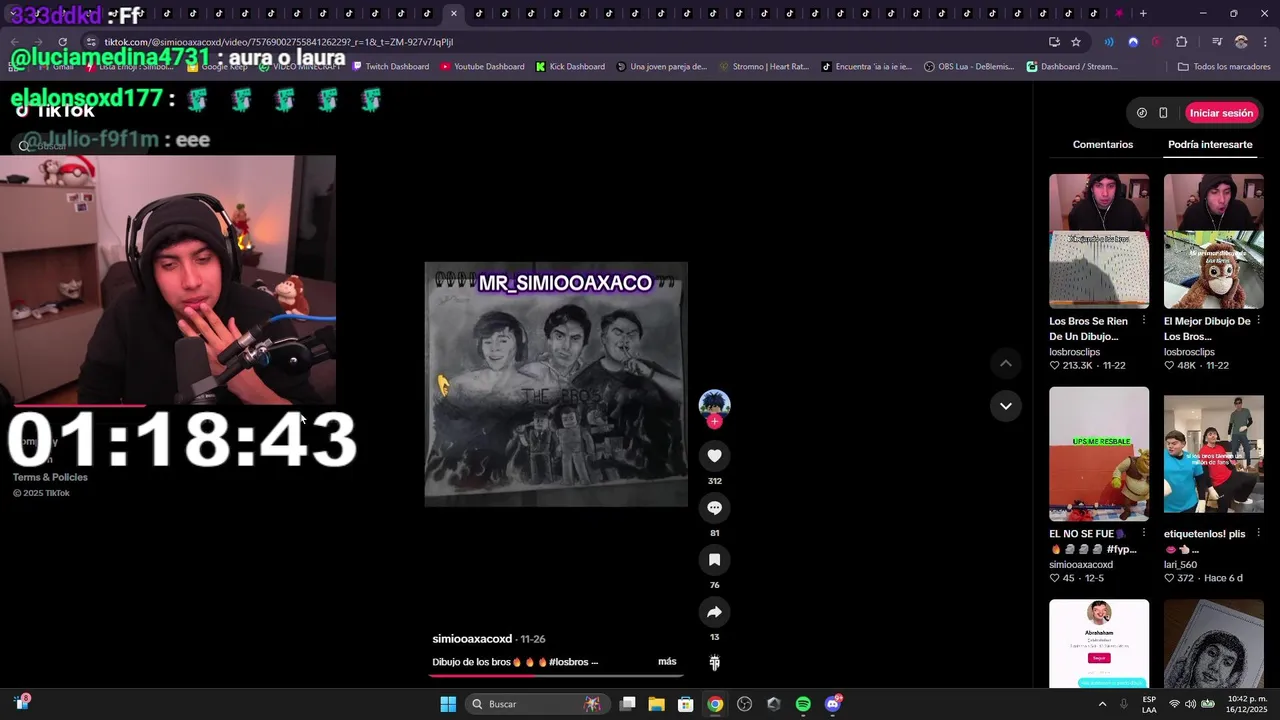Open the media control icon in Chrome toolbar
The width and height of the screenshot is (1280, 720).
click(x=1217, y=42)
